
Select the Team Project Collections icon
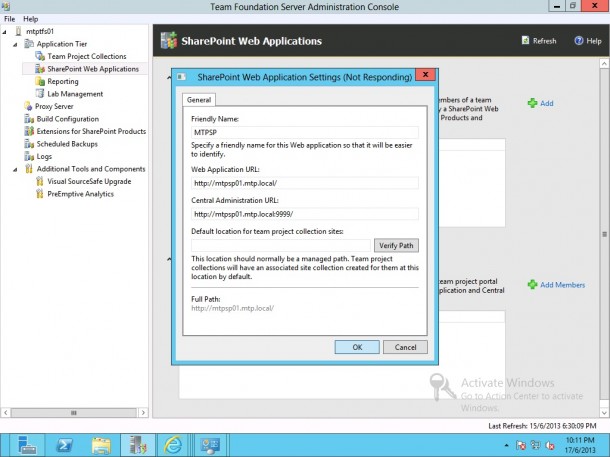coord(40,56)
